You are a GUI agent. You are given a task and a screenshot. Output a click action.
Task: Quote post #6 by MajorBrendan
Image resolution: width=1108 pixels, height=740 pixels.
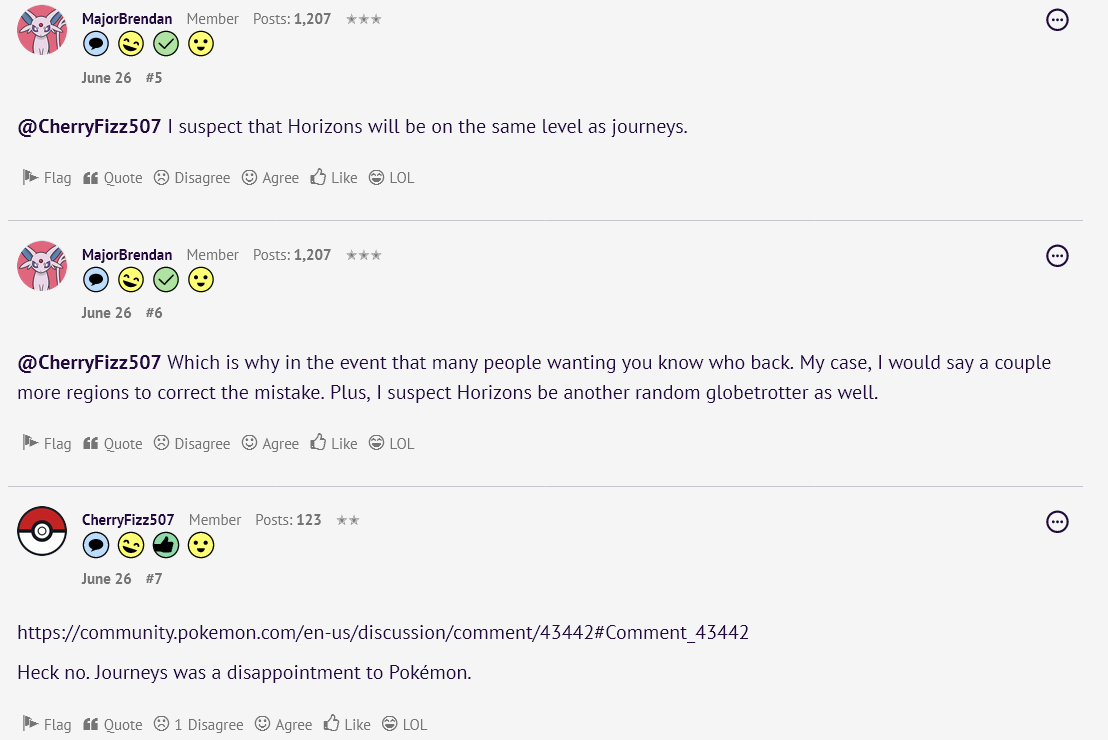point(112,444)
